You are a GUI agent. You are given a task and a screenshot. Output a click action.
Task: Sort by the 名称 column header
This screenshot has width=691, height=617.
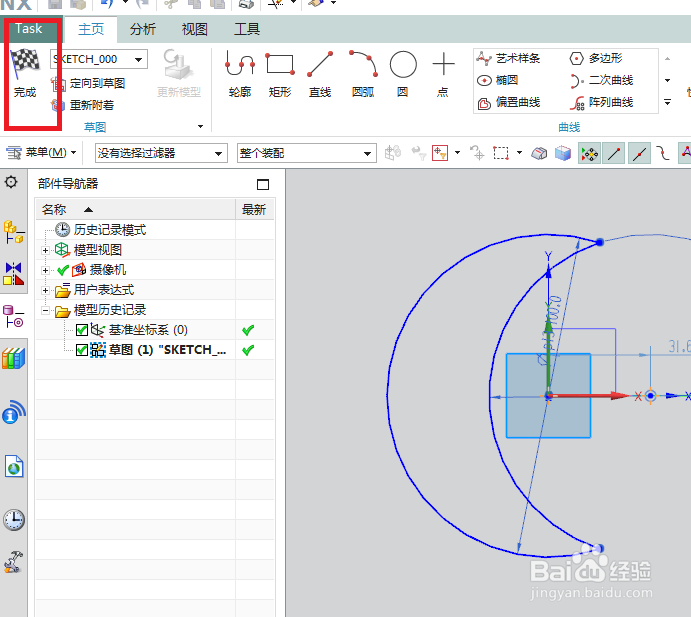pyautogui.click(x=136, y=209)
